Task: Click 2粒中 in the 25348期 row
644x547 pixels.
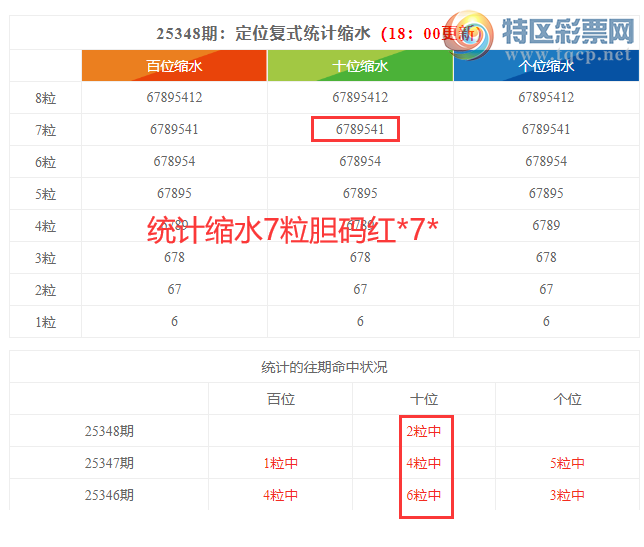Action: tap(424, 431)
